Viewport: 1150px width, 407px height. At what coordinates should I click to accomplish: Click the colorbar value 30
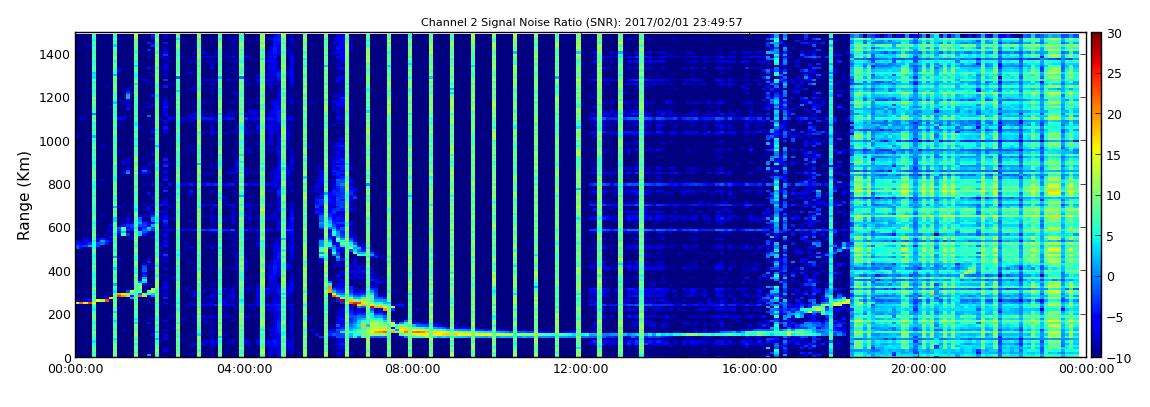tap(1114, 33)
